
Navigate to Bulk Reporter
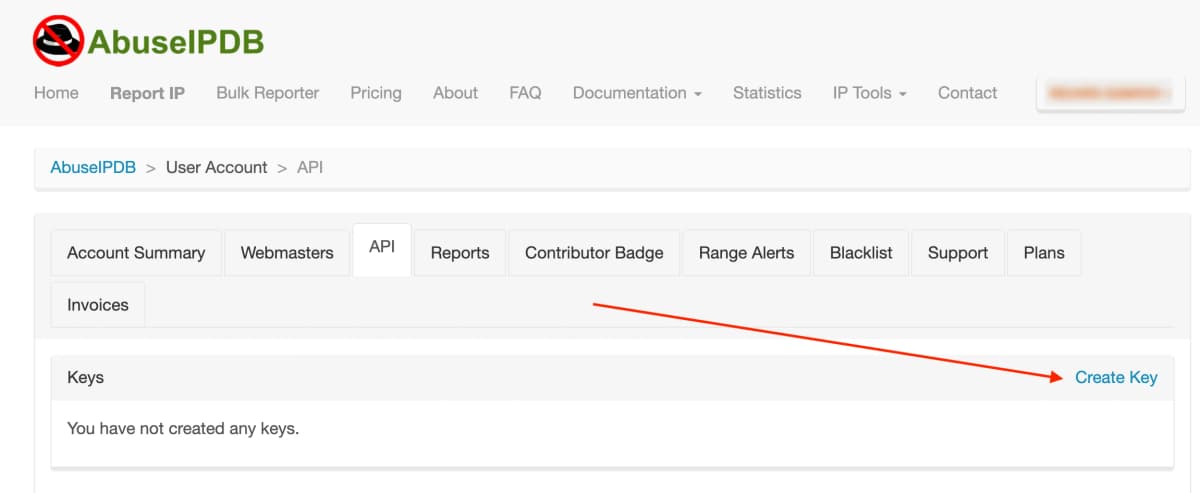point(267,93)
